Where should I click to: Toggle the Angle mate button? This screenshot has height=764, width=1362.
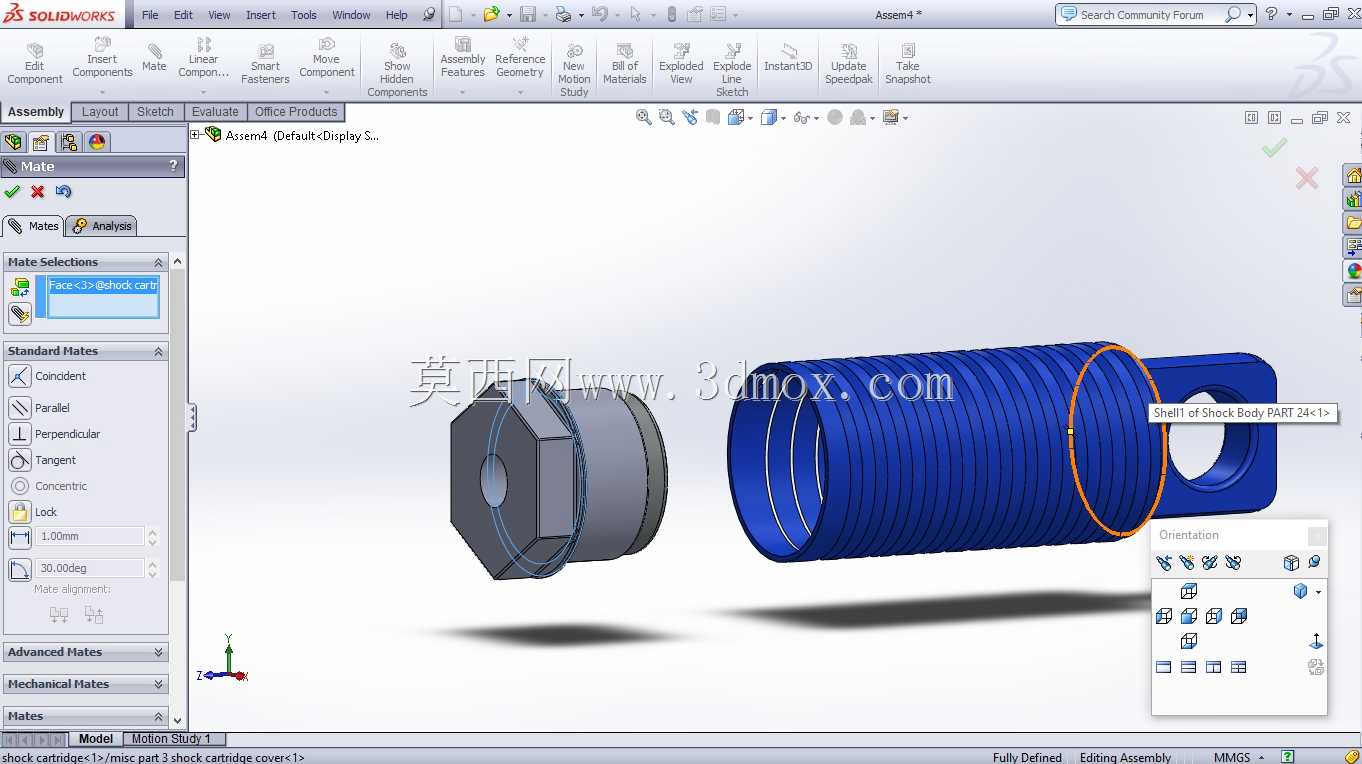(20, 570)
